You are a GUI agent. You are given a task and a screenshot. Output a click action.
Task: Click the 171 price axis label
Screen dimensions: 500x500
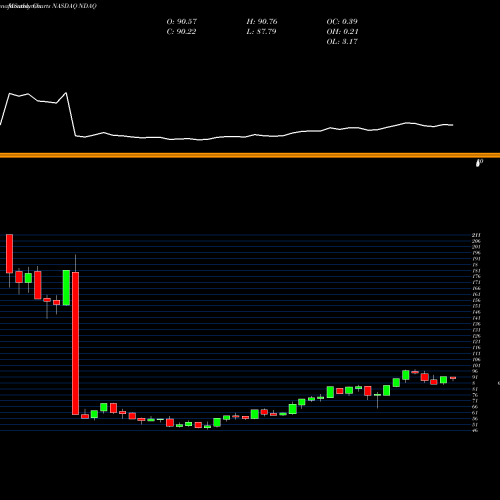click(x=476, y=283)
